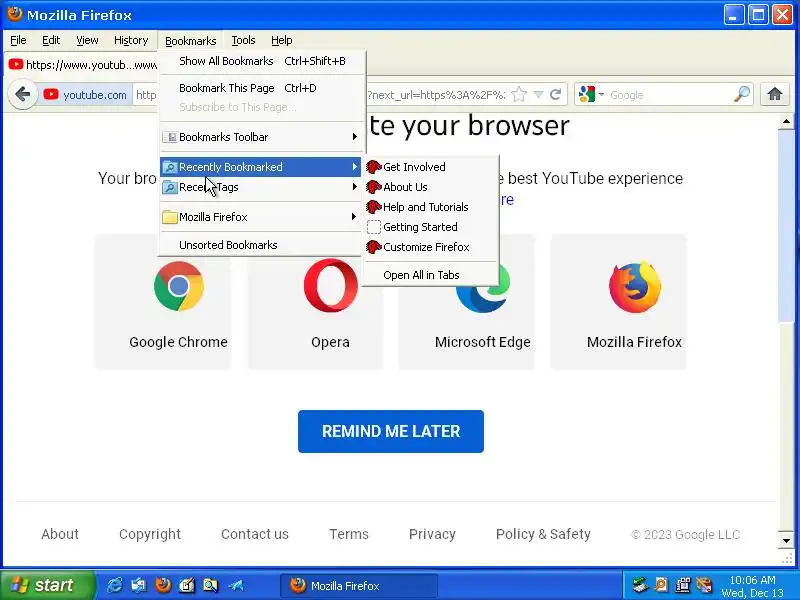Click the scrollbar down arrow
Viewport: 800px width, 600px height.
click(786, 540)
